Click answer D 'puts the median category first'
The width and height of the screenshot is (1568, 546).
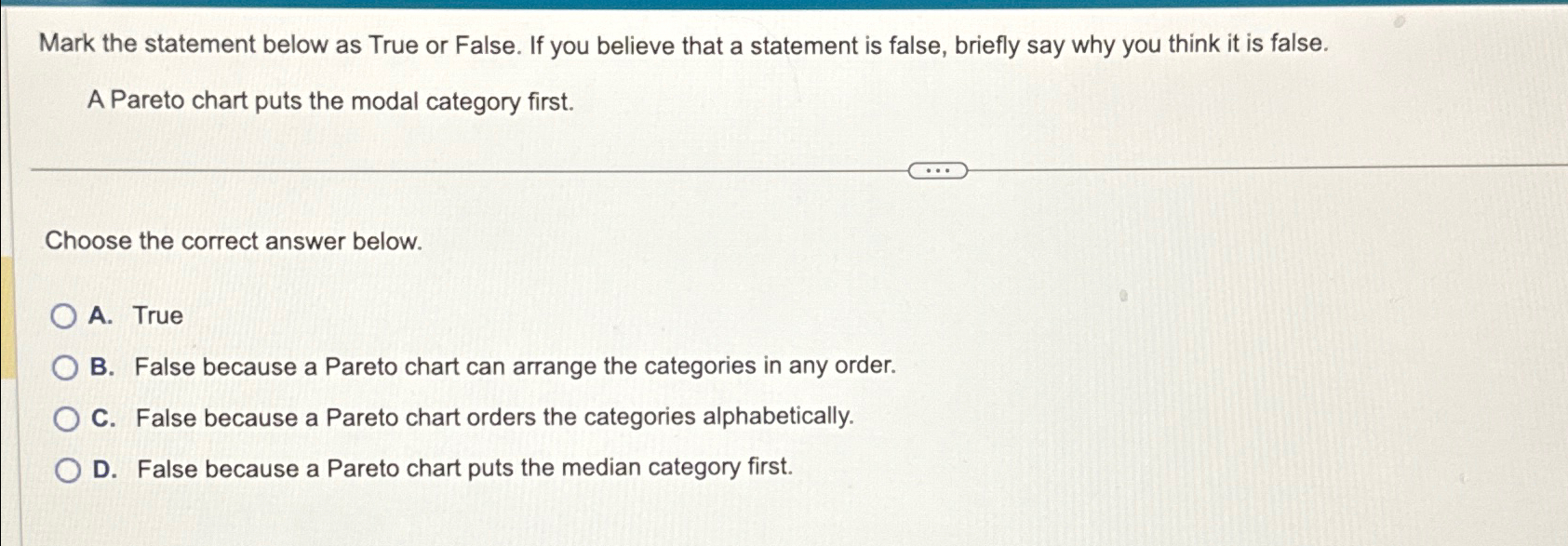pos(465,468)
